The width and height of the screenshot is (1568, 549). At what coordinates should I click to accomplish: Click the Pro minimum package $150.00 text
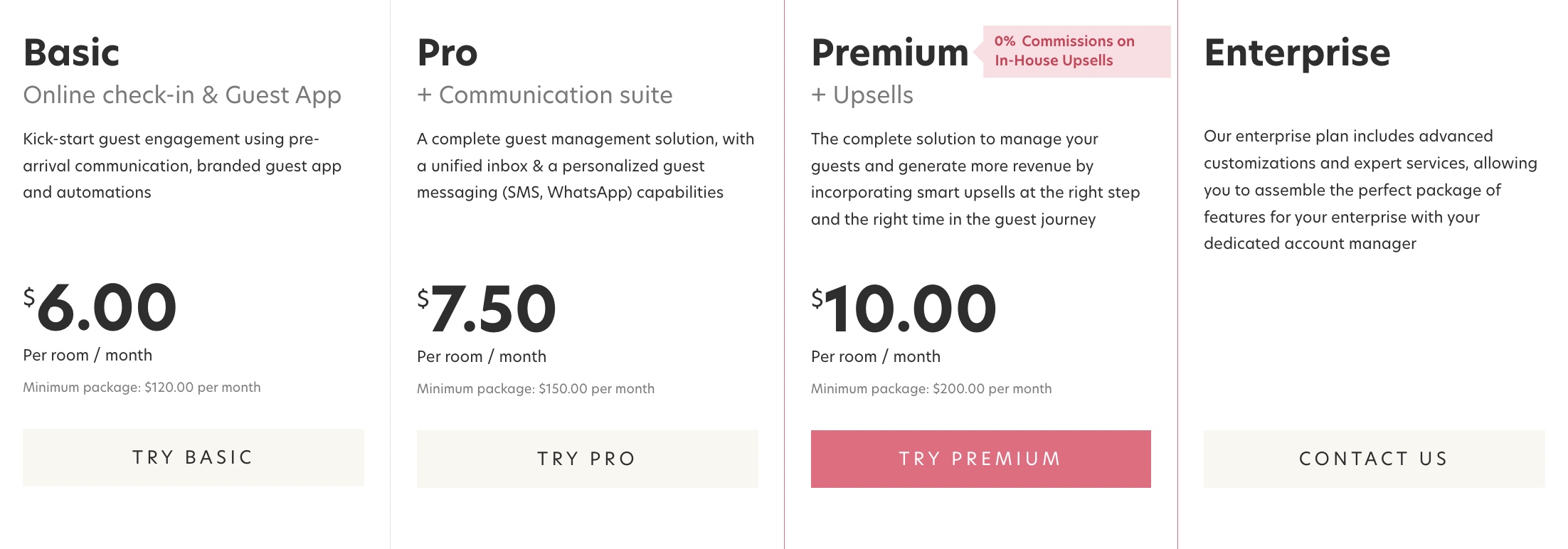click(536, 389)
